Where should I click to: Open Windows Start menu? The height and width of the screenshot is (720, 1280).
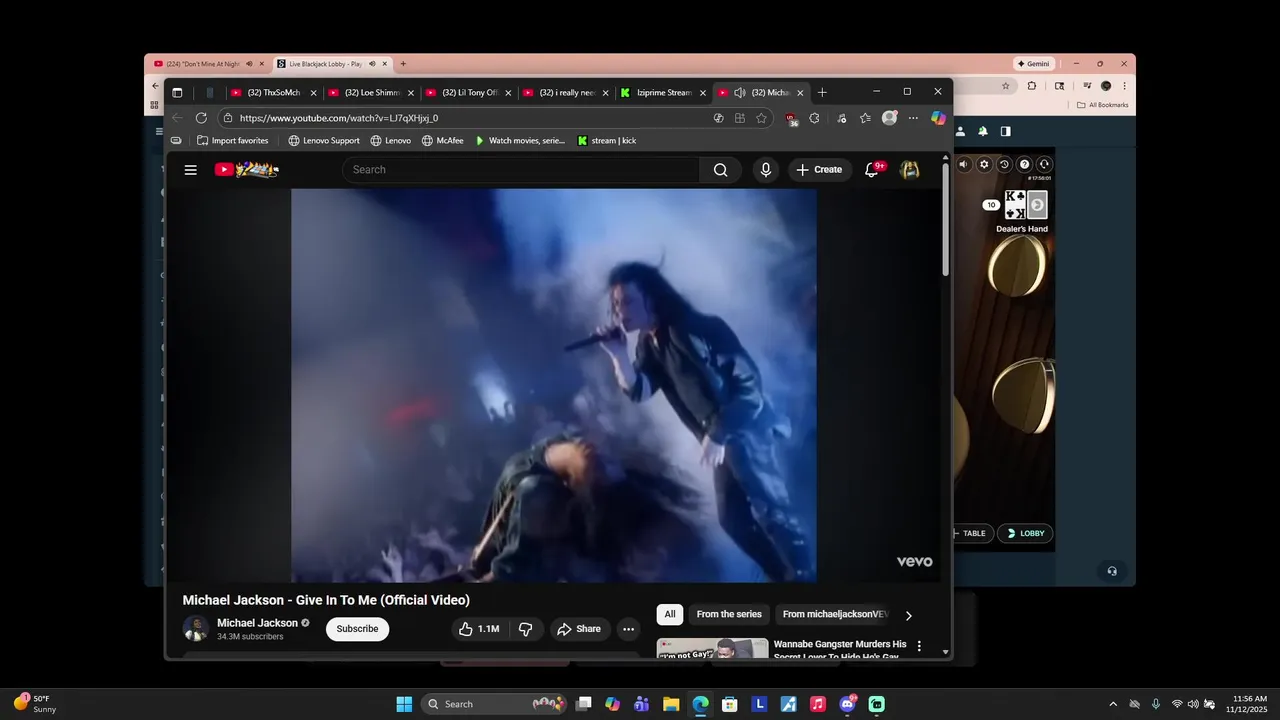[x=404, y=704]
